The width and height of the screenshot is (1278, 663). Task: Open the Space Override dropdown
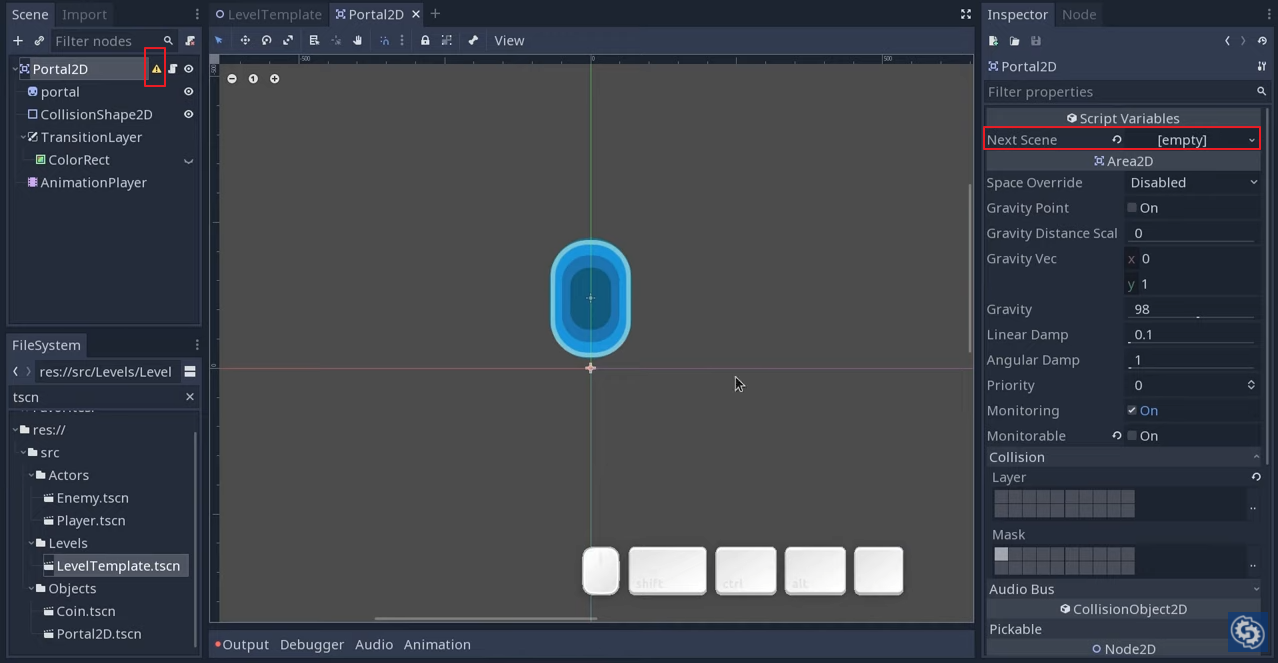pos(1193,183)
